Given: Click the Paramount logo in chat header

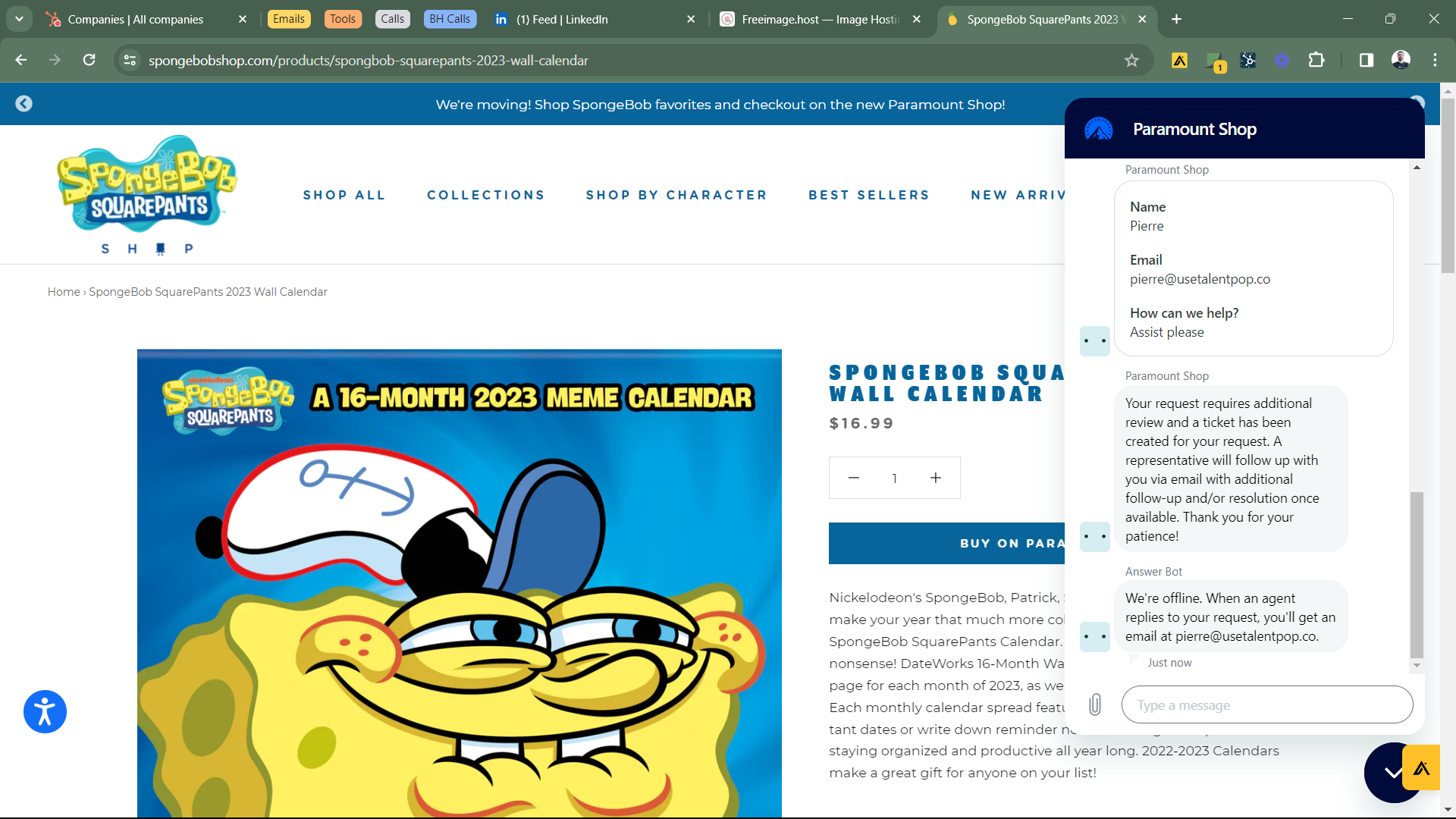Looking at the screenshot, I should click(1099, 129).
